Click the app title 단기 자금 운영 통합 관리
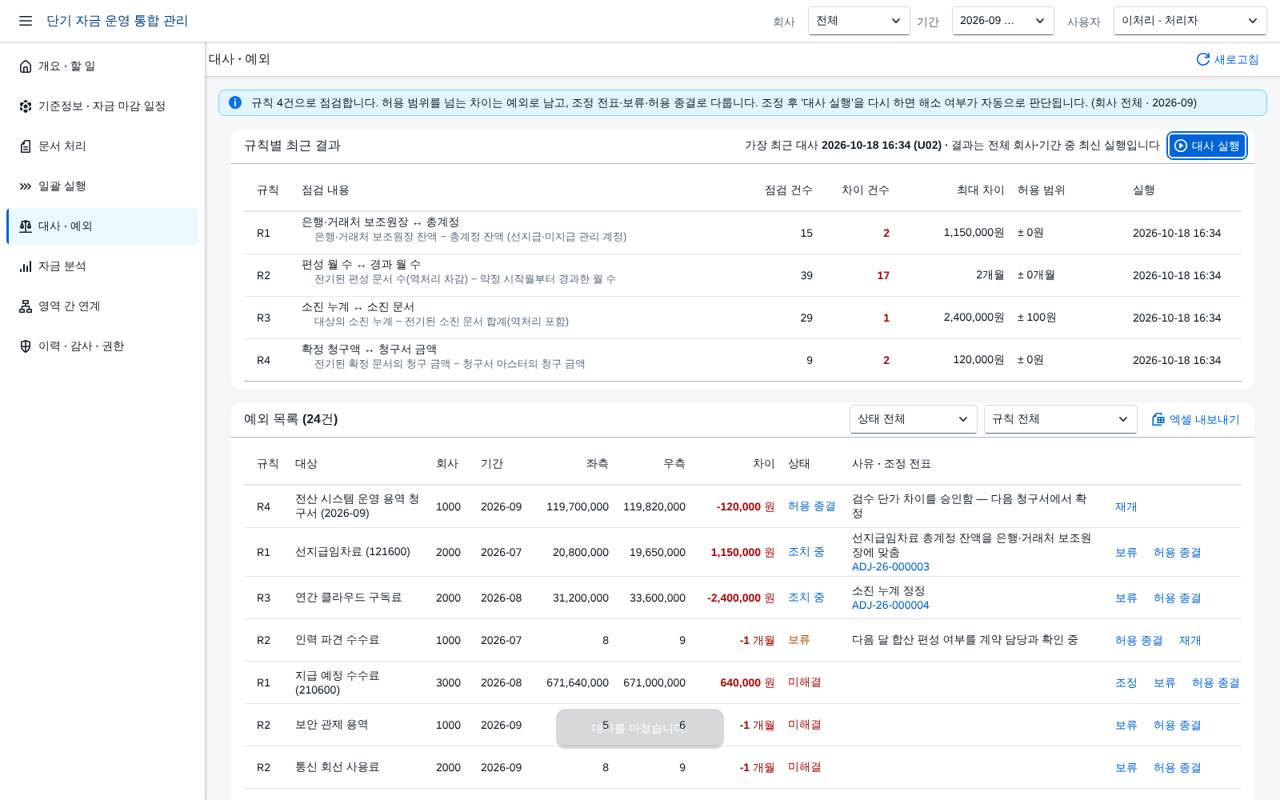The height and width of the screenshot is (800, 1280). [x=117, y=21]
